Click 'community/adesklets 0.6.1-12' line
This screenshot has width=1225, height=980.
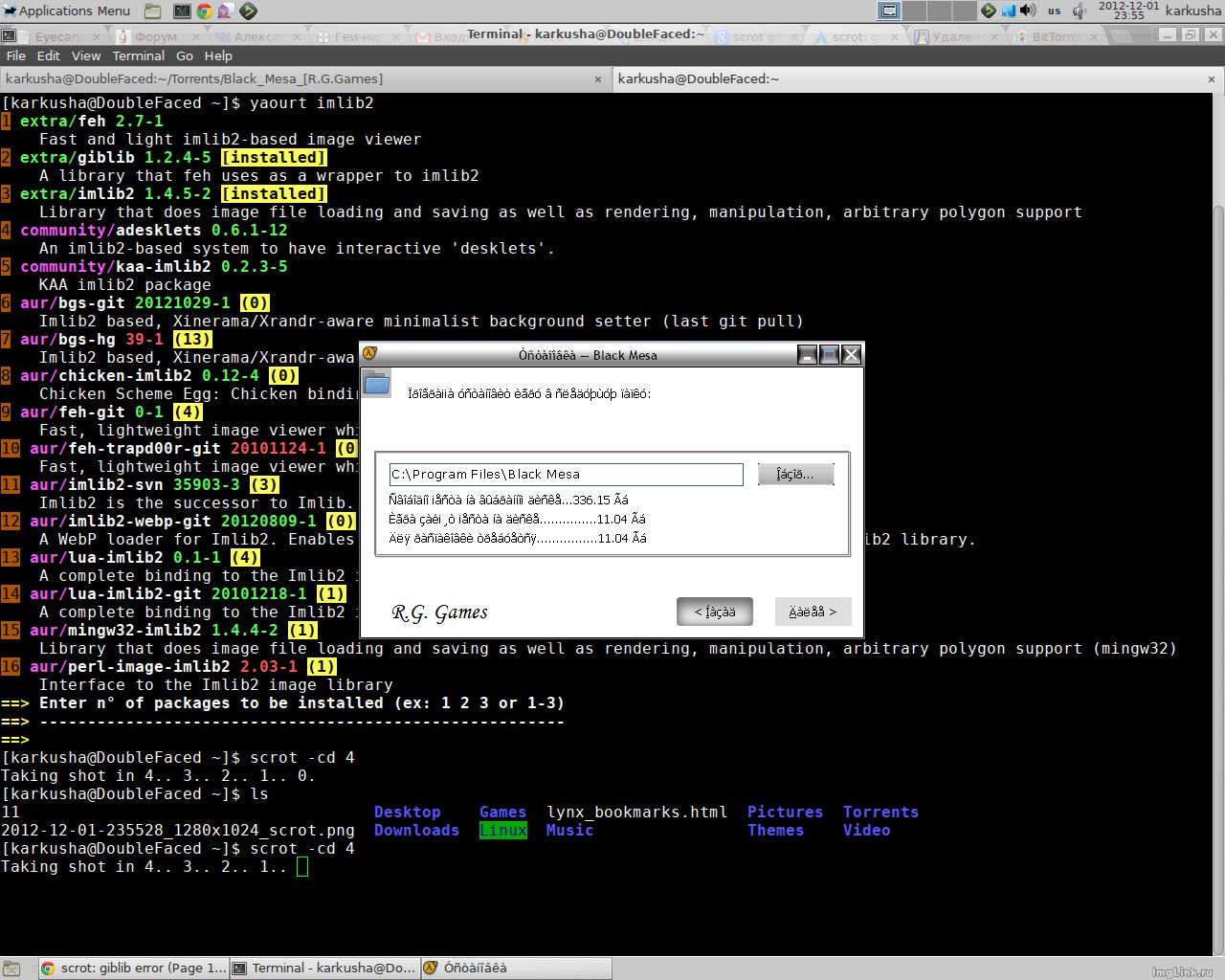(154, 230)
